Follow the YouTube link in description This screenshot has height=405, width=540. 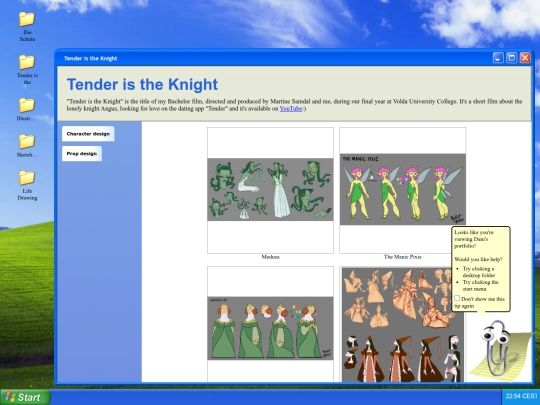point(291,108)
